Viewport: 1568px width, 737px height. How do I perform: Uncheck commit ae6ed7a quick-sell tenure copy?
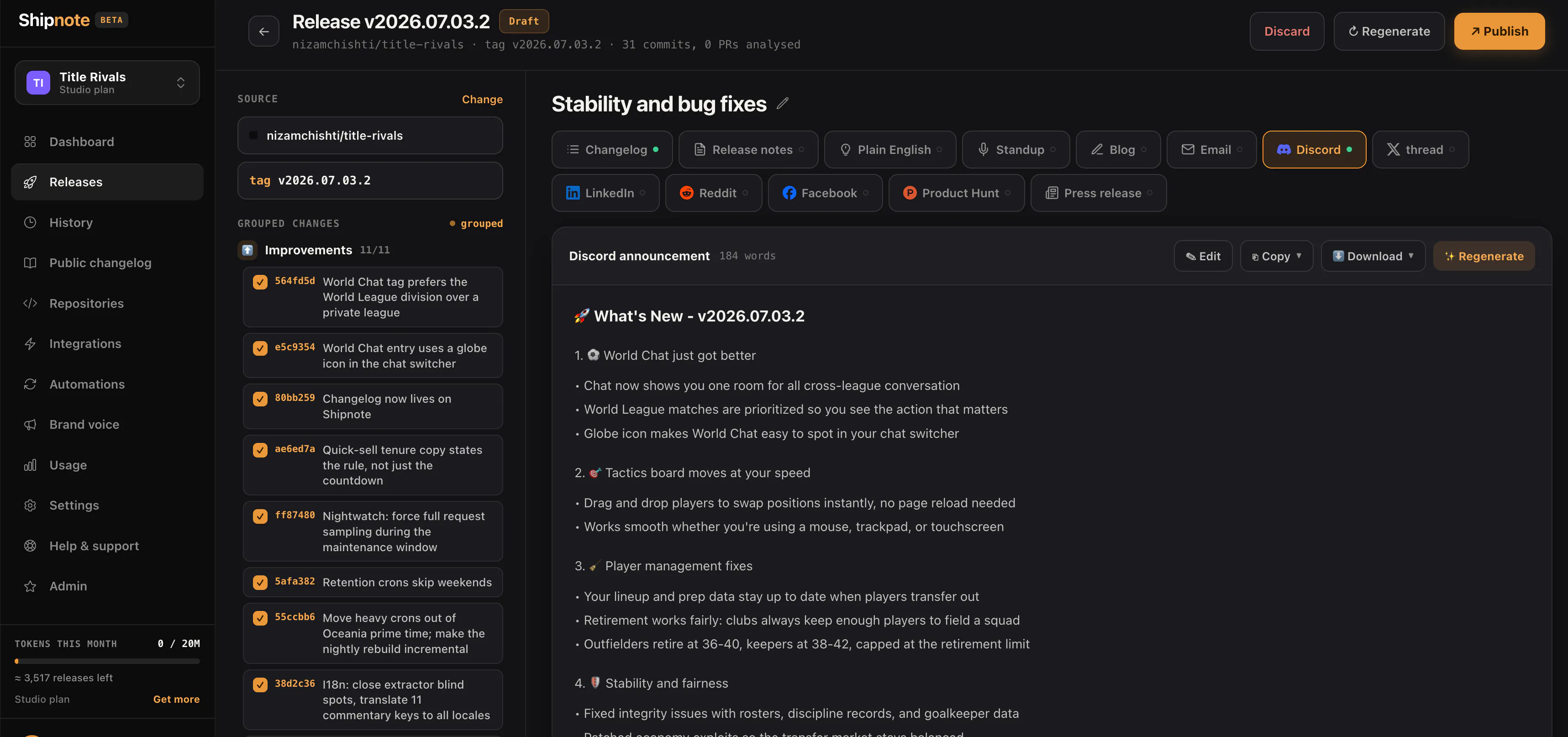260,450
